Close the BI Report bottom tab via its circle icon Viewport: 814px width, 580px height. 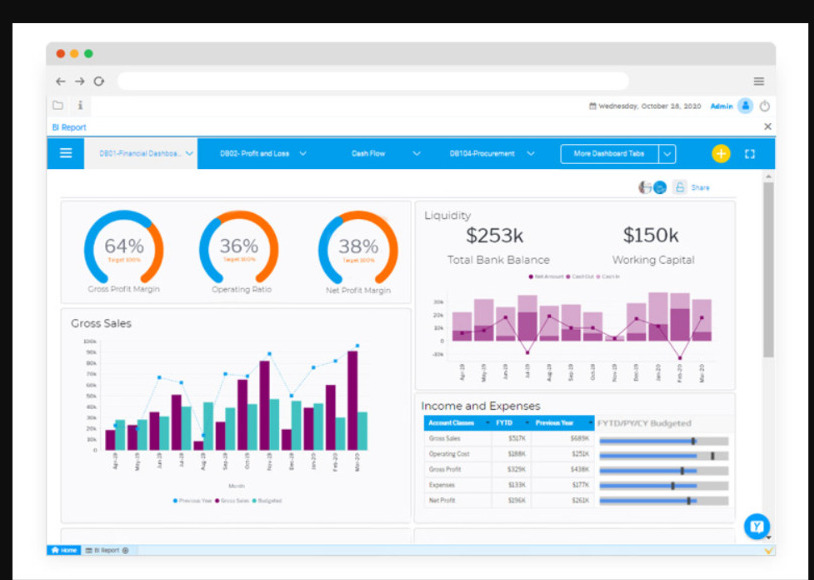pos(125,550)
